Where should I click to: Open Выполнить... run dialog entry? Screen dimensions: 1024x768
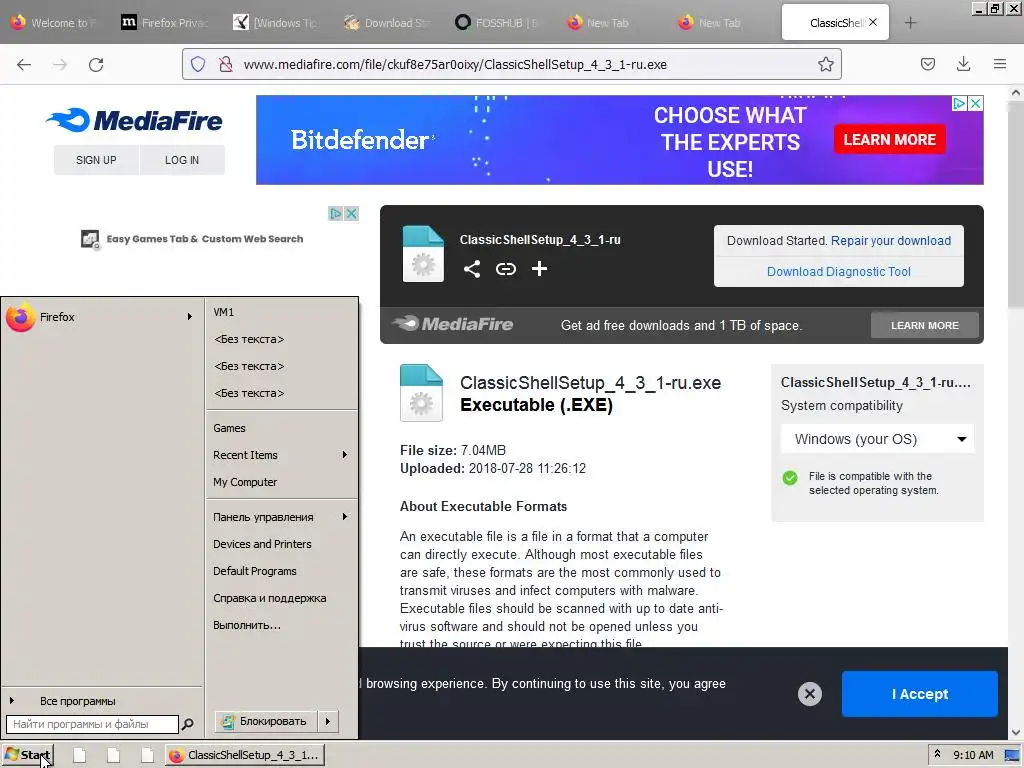(x=281, y=625)
